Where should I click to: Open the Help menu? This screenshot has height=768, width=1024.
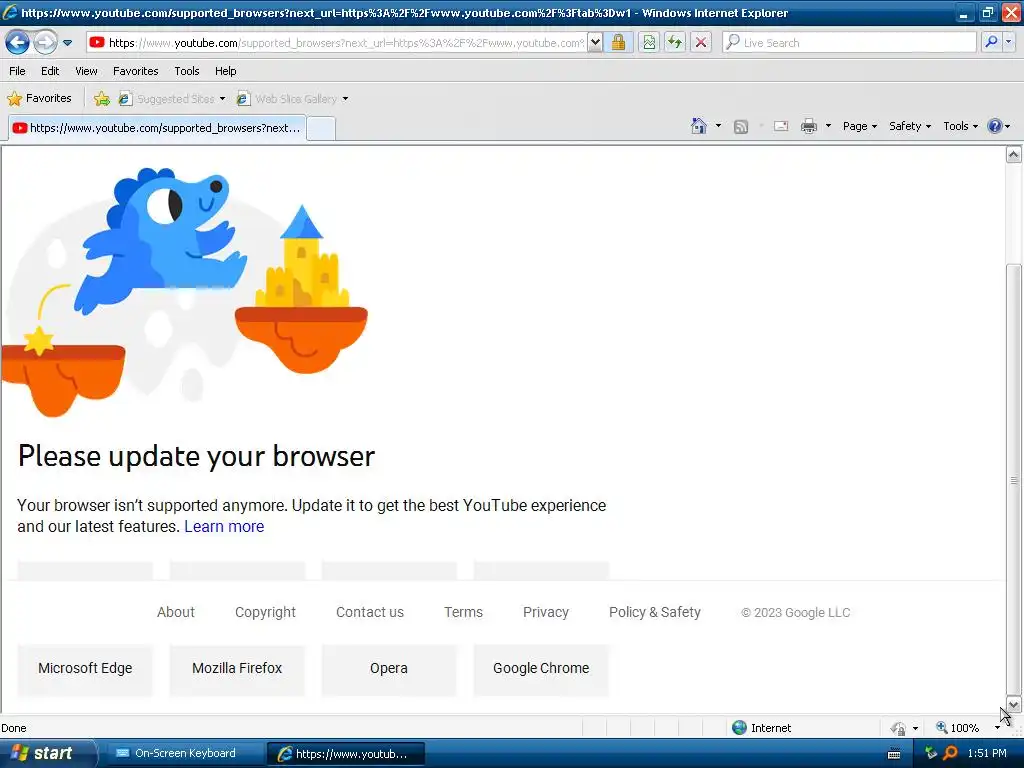point(225,71)
